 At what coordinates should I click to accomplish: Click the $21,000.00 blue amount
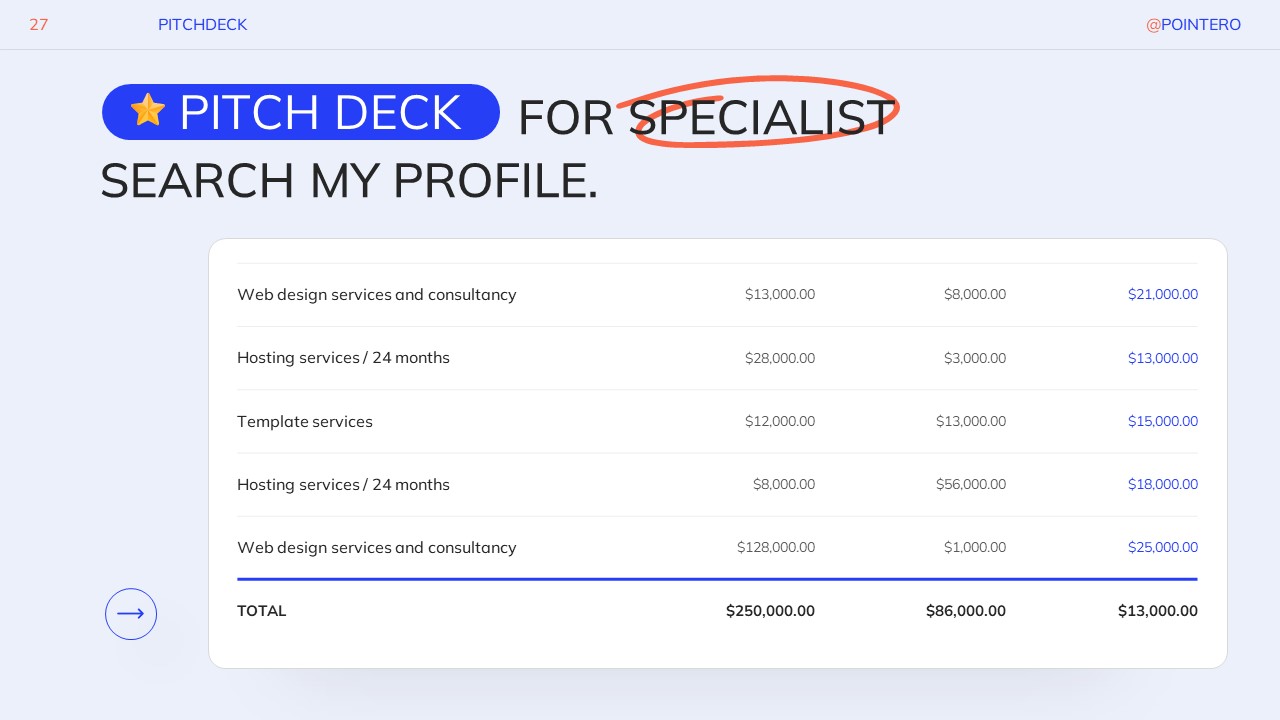coord(1162,295)
